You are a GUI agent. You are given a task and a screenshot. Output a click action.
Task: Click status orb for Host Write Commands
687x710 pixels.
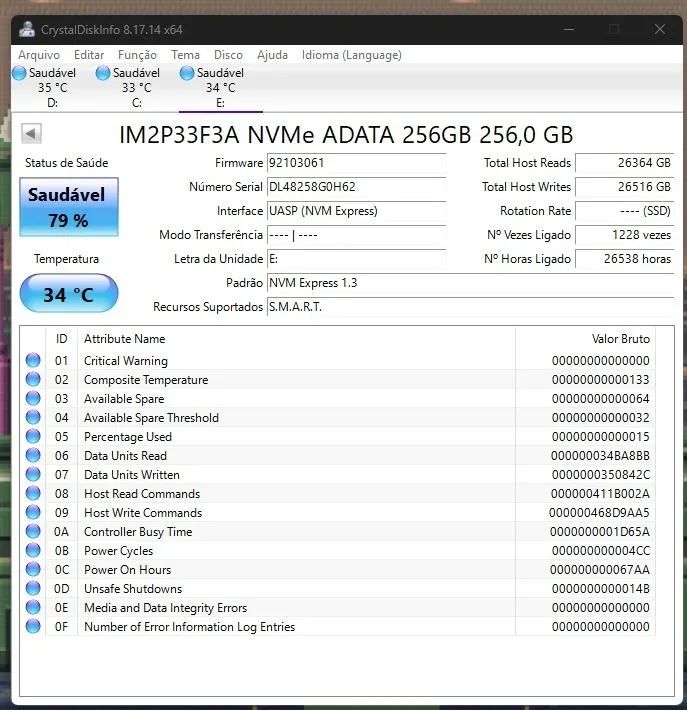33,513
